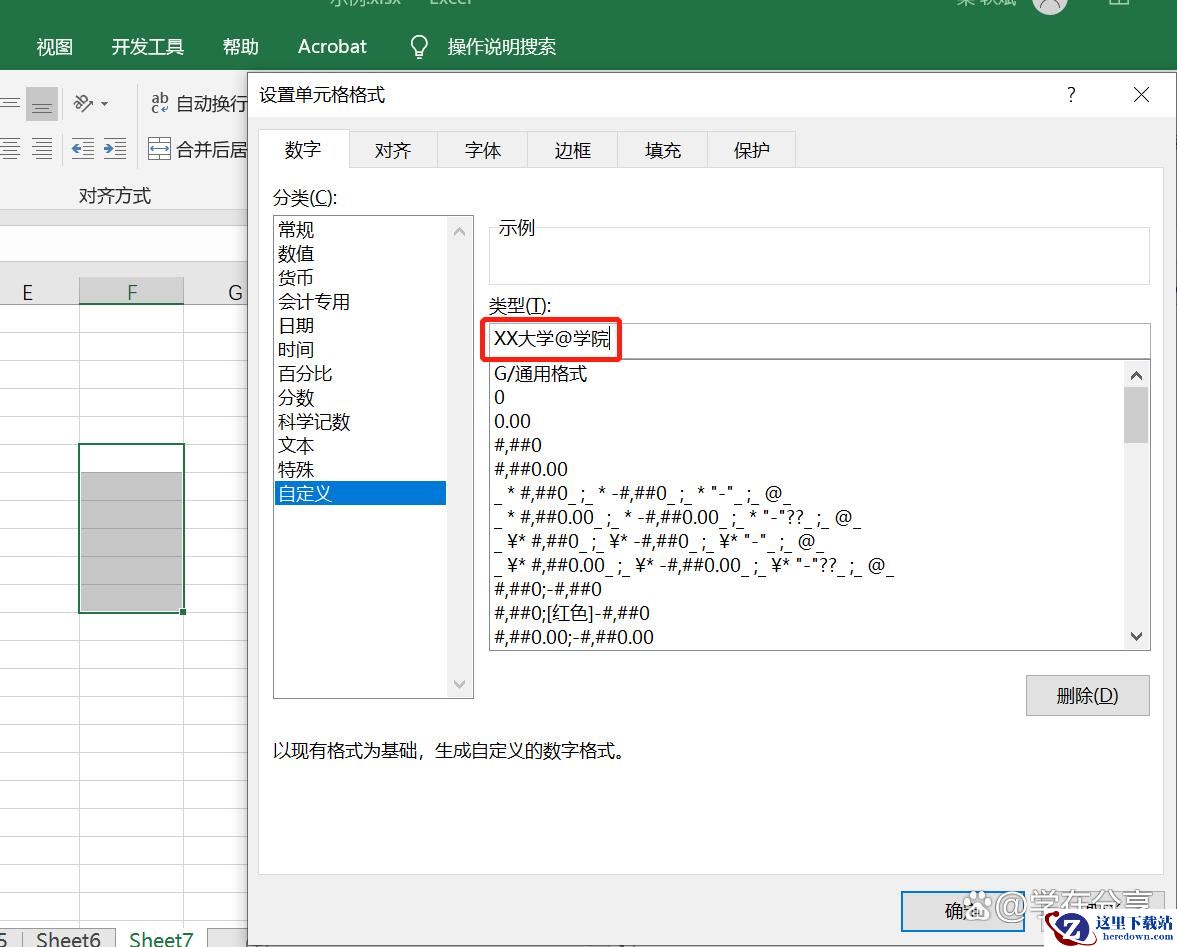This screenshot has width=1177, height=947.
Task: Choose the 0.00 format type
Action: click(x=512, y=421)
